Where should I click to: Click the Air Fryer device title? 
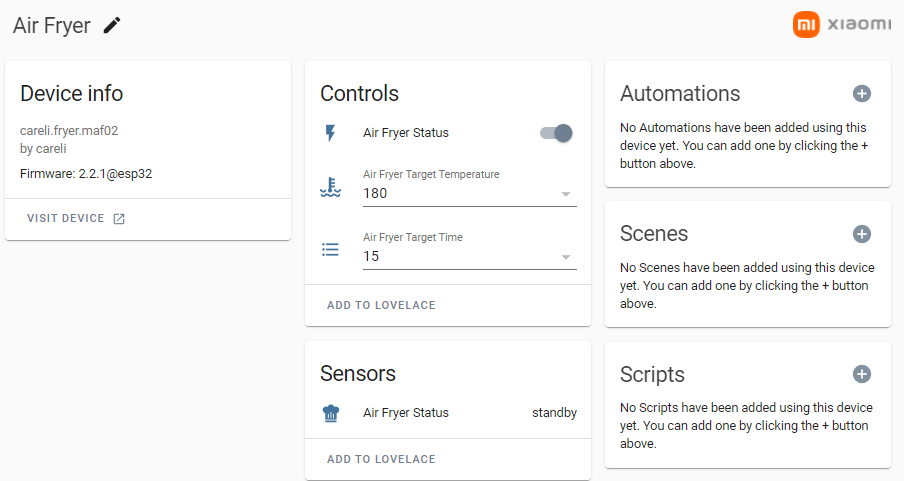pyautogui.click(x=52, y=25)
